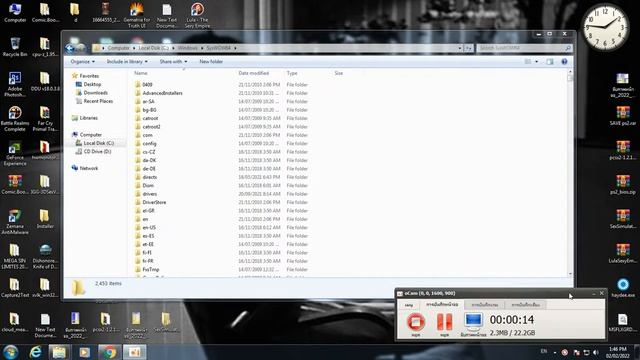Select Recent Places in navigation pane
Image resolution: width=640 pixels, height=360 pixels.
[98, 101]
